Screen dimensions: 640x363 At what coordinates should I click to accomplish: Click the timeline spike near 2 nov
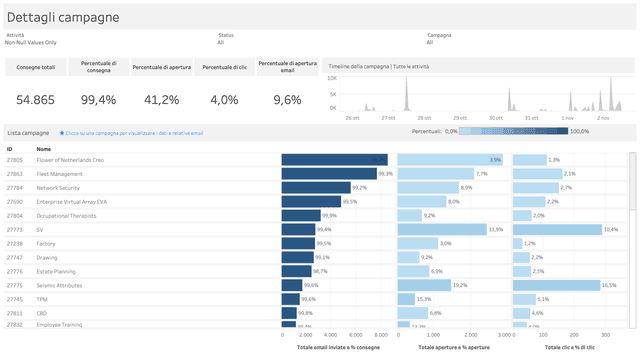[611, 94]
